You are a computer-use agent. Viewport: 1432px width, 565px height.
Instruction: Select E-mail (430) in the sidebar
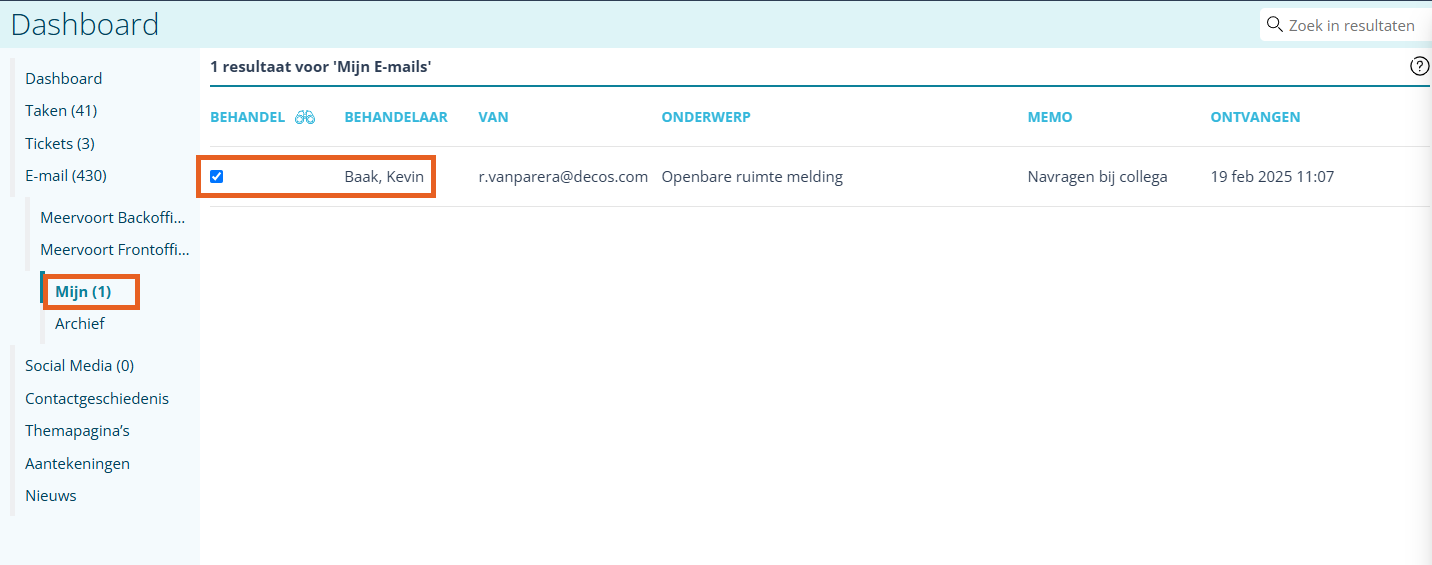coord(66,176)
